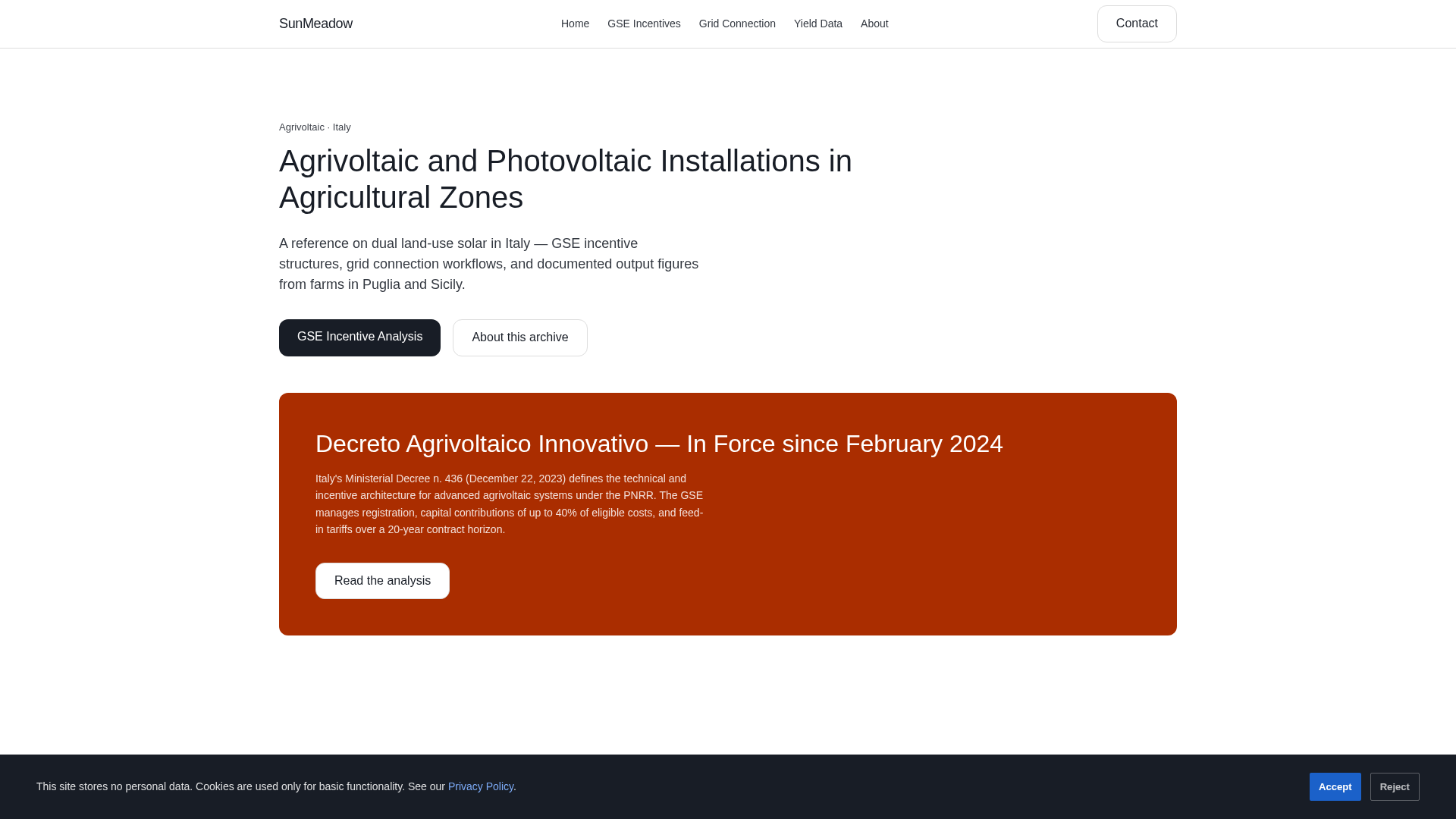Click About this archive button
The image size is (1456, 819).
click(x=520, y=337)
